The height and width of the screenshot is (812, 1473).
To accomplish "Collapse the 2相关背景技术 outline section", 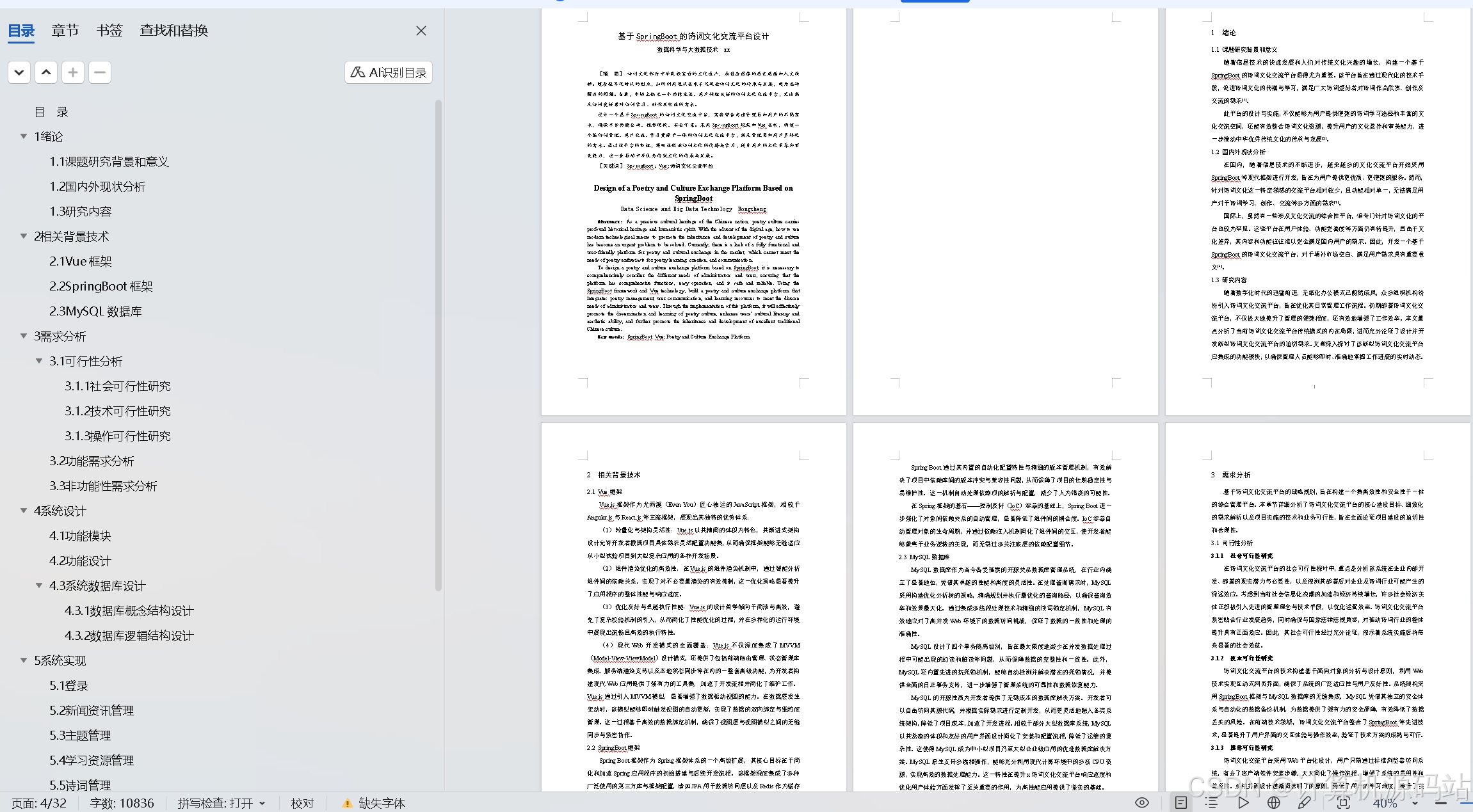I will [x=24, y=236].
